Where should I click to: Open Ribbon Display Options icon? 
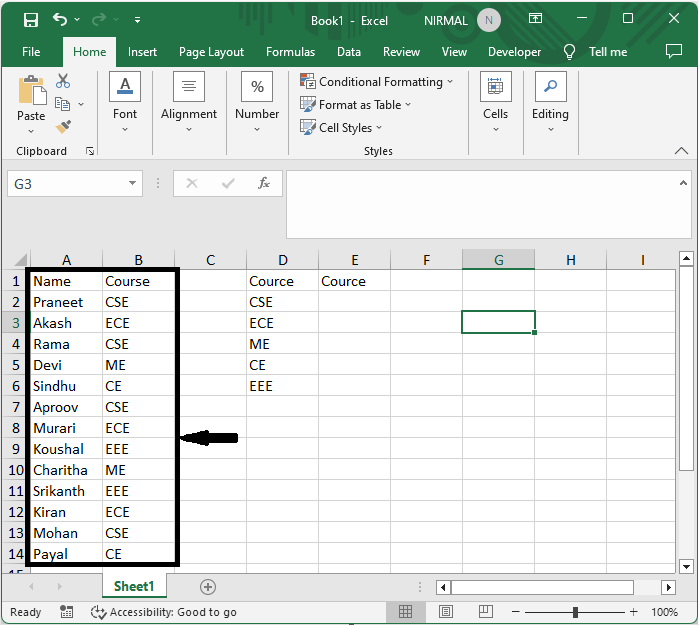click(535, 18)
